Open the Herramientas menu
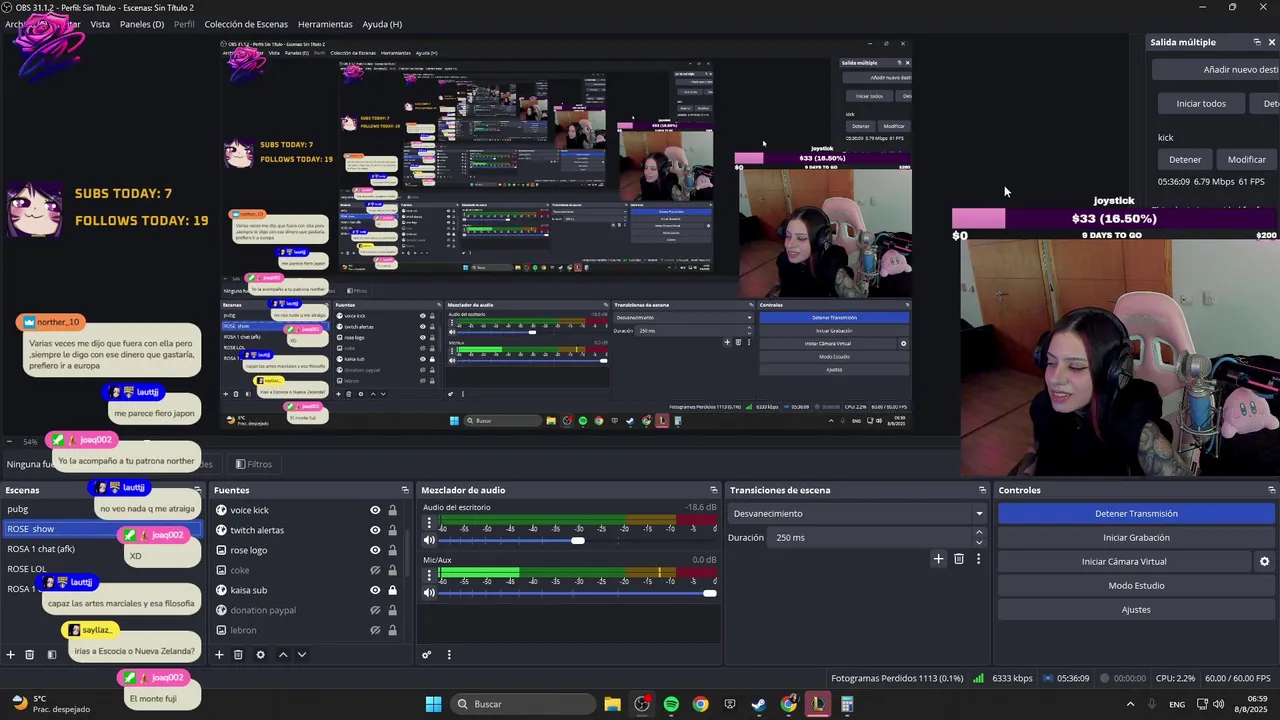Screen dimensions: 1280x720 325,24
